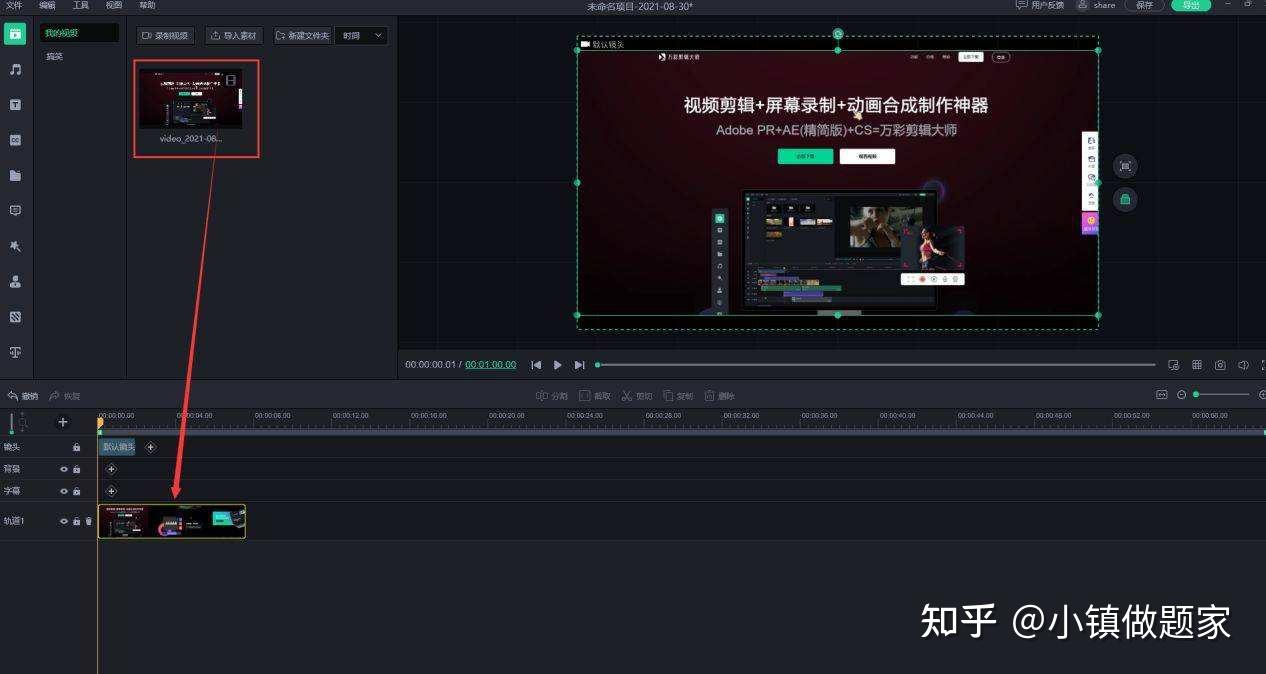Screen dimensions: 1266x674
Task: Toggle the lock on the 镜头 track
Action: pyautogui.click(x=76, y=447)
